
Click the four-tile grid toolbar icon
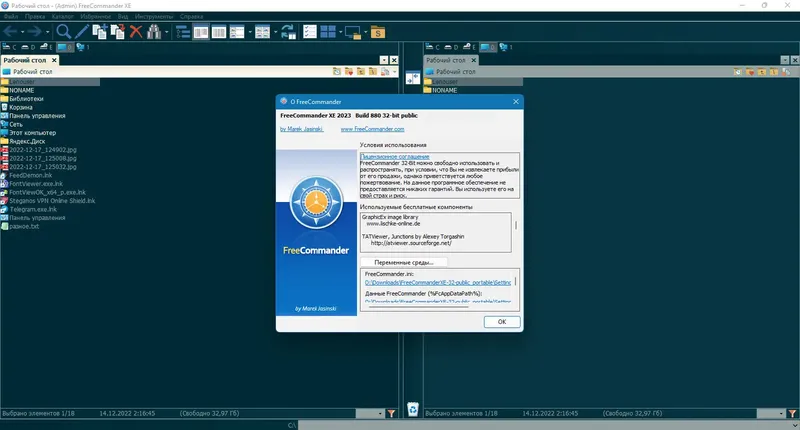[x=328, y=32]
